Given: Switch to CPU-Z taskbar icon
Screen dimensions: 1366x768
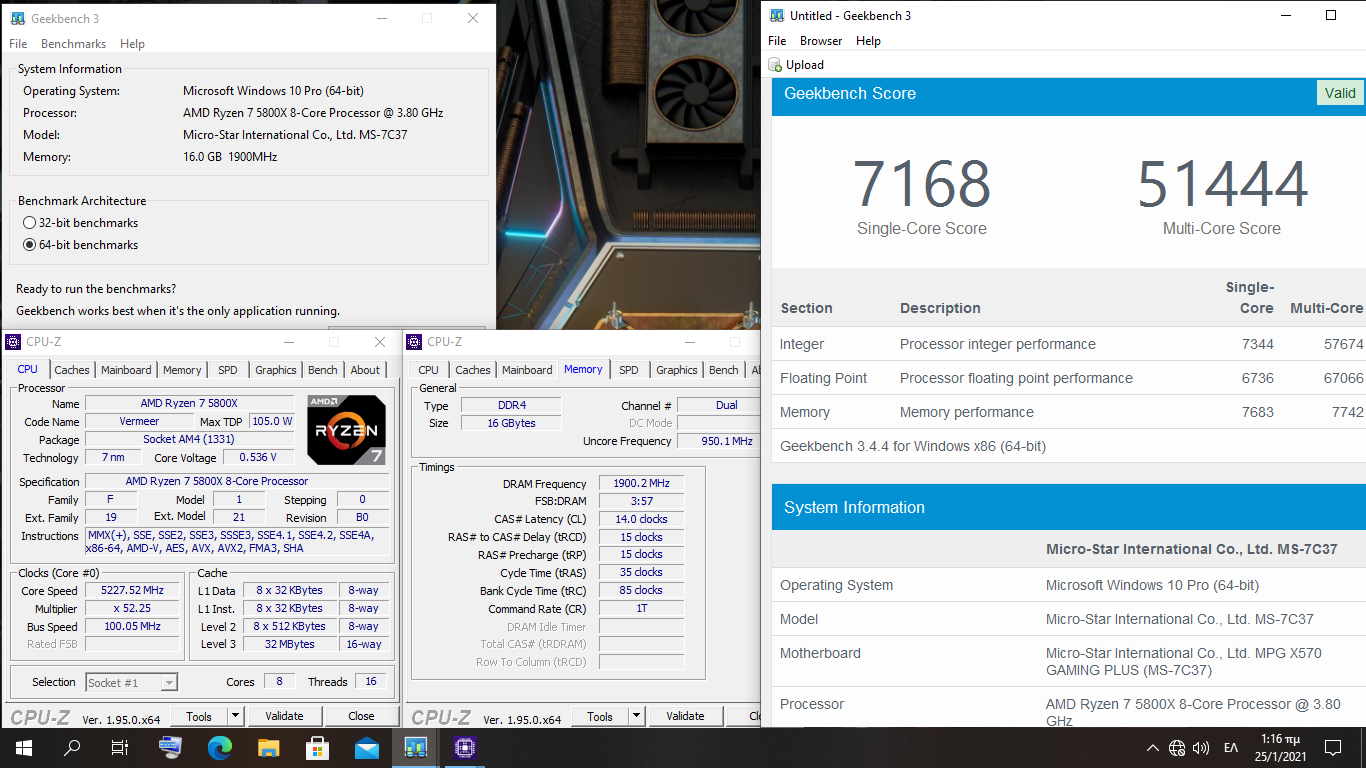Looking at the screenshot, I should click(x=464, y=747).
